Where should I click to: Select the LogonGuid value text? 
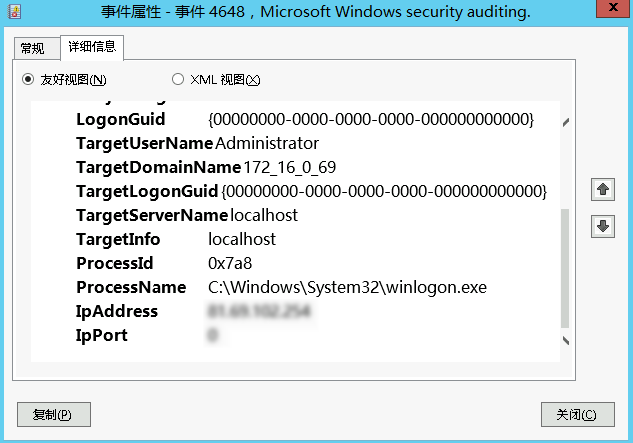pos(371,120)
